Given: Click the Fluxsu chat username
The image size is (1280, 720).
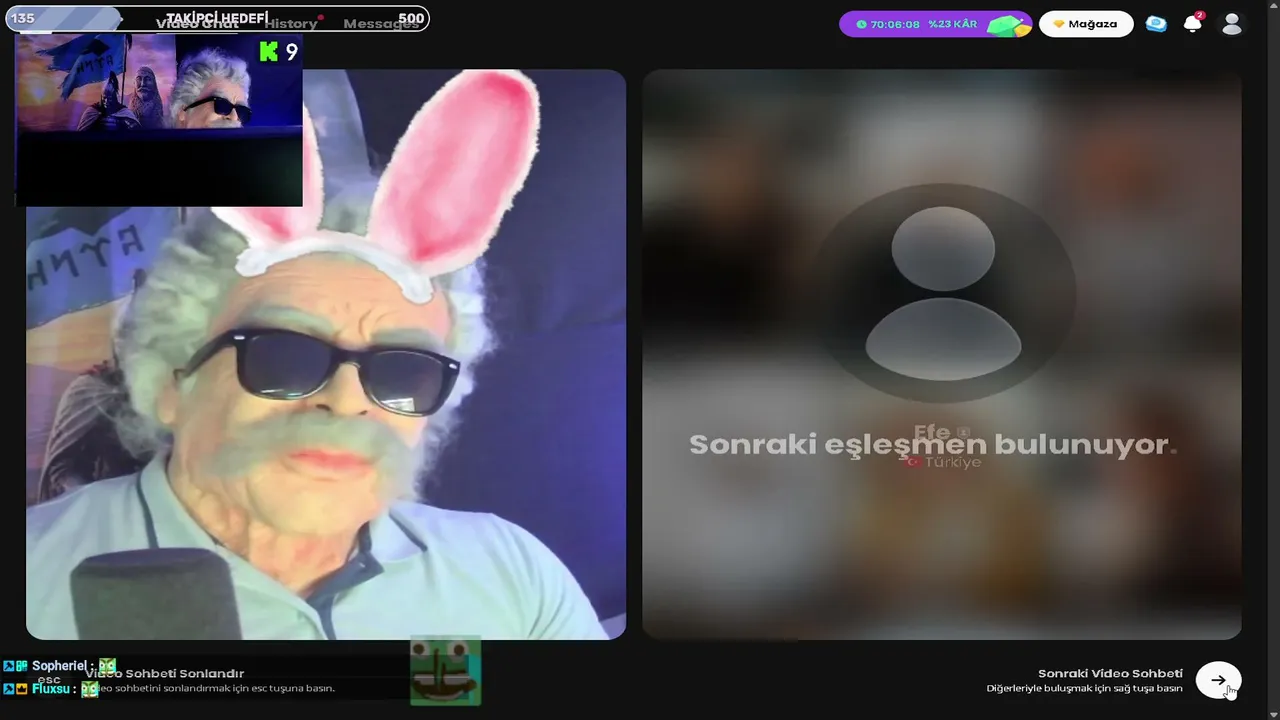Looking at the screenshot, I should click(51, 689).
